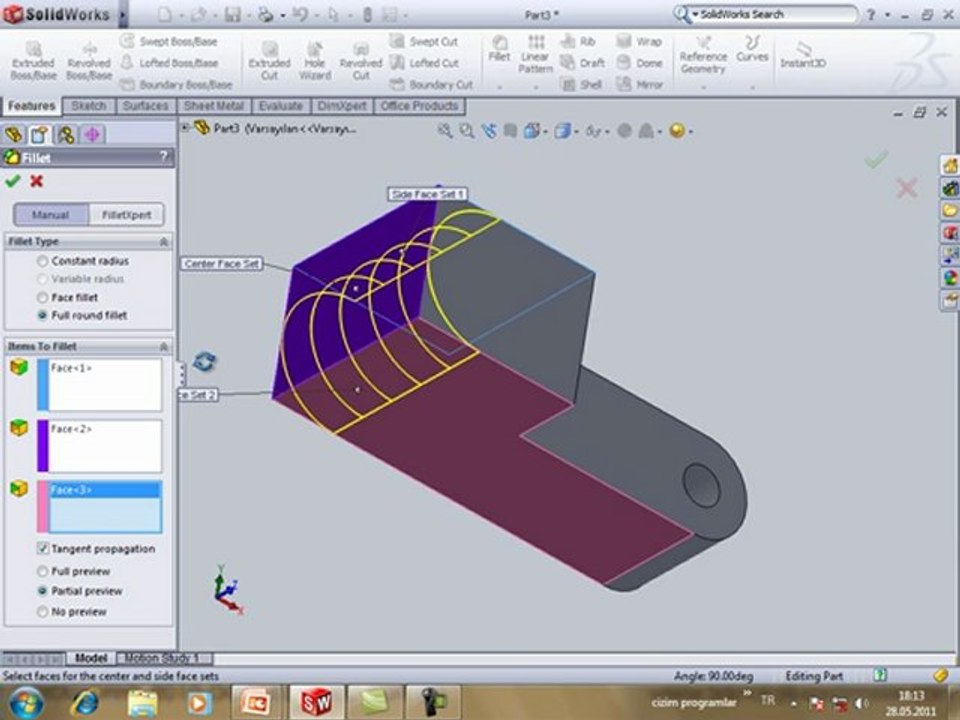Screen dimensions: 960x720
Task: Click the Face<3> side face set box
Action: click(105, 507)
